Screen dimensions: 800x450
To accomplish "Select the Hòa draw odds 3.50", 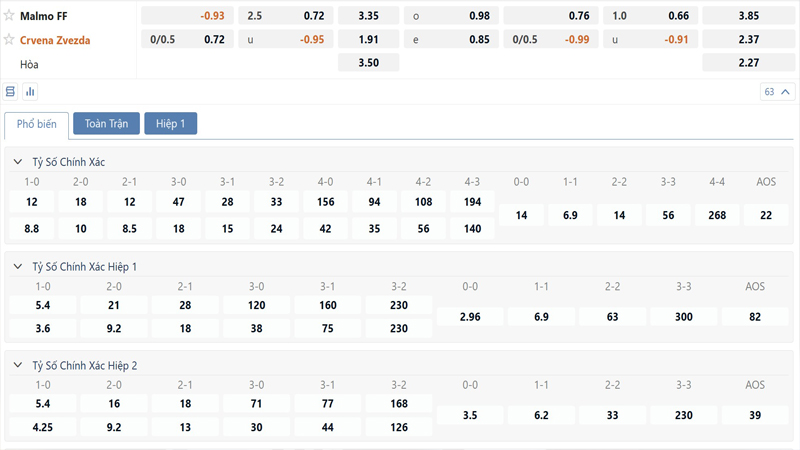I will pyautogui.click(x=368, y=63).
